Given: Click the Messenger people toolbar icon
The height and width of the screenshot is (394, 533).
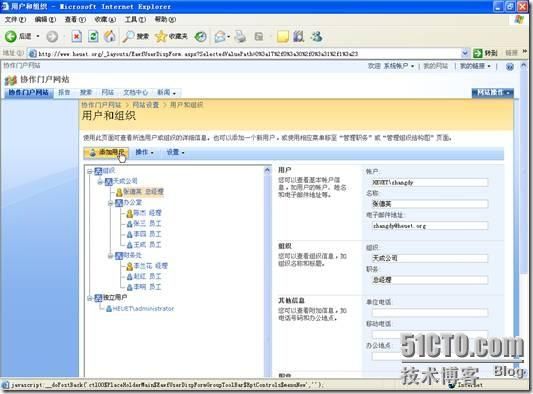Looking at the screenshot, I should pyautogui.click(x=316, y=37).
